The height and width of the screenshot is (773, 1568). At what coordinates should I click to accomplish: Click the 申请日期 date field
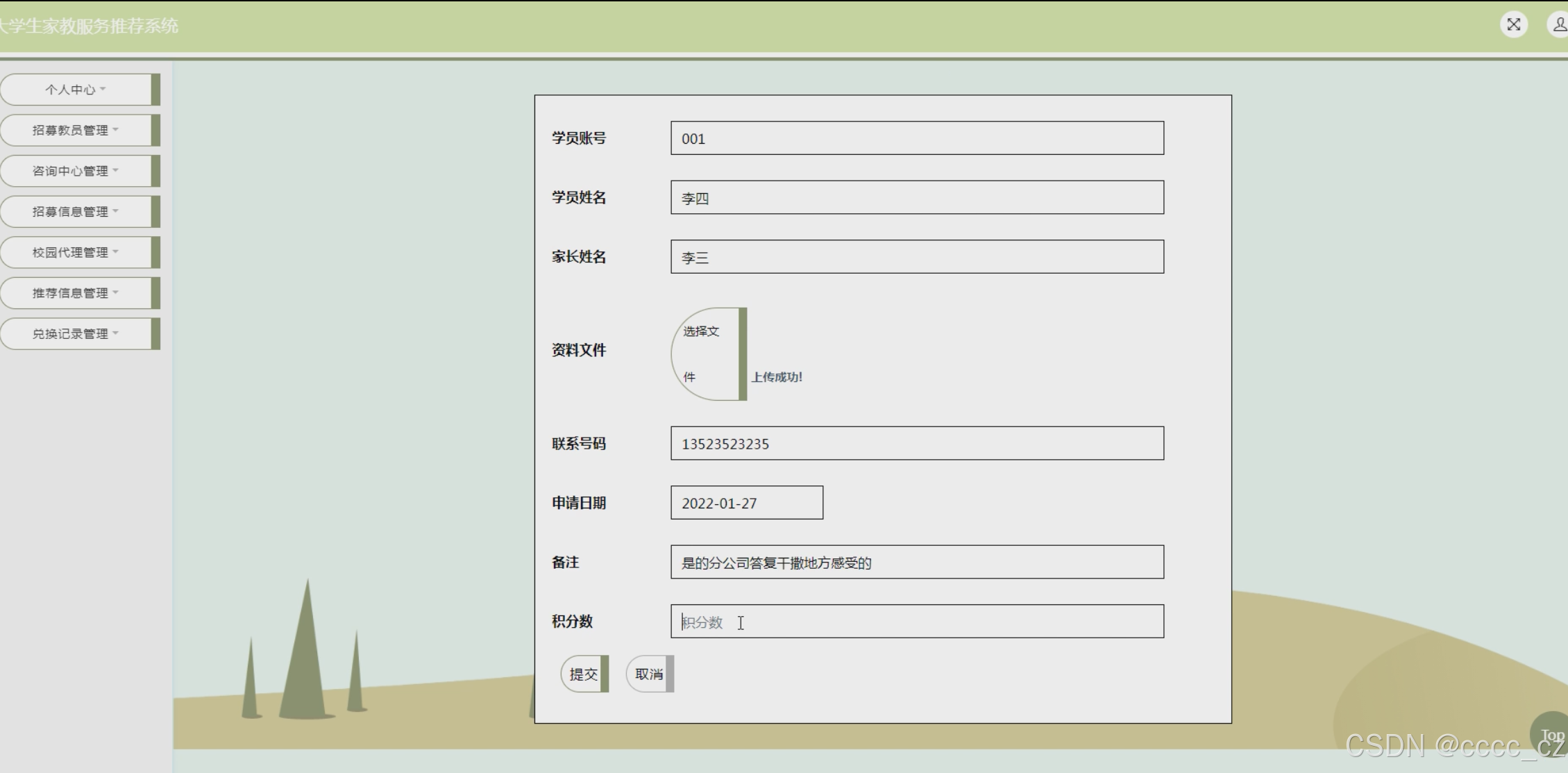click(746, 503)
